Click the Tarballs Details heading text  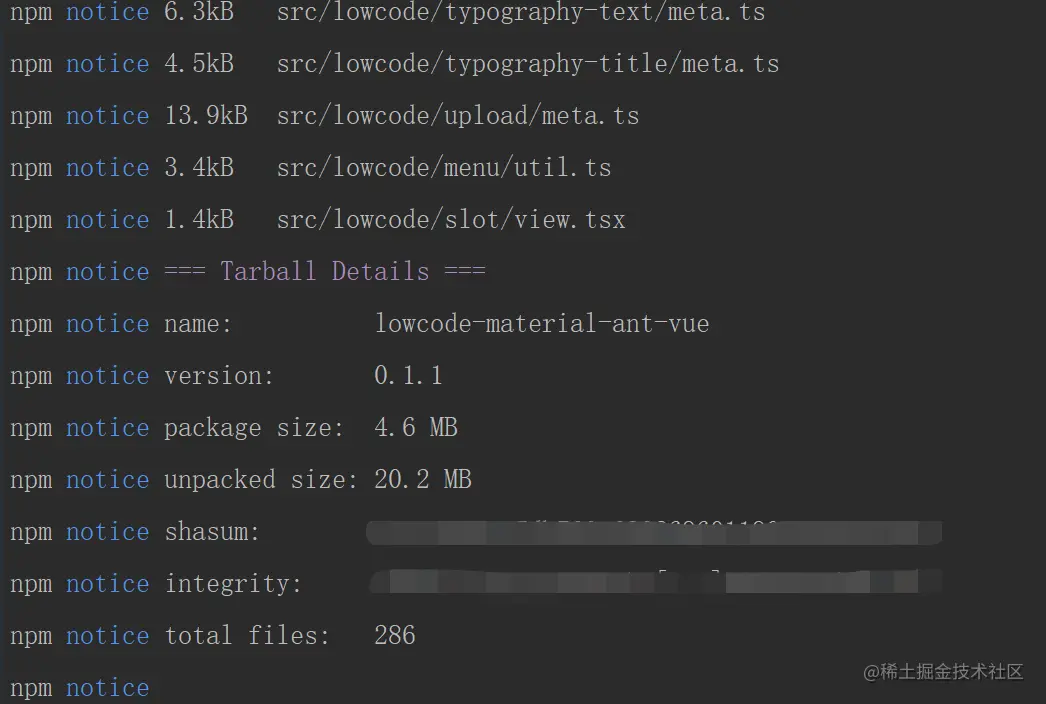(x=325, y=272)
